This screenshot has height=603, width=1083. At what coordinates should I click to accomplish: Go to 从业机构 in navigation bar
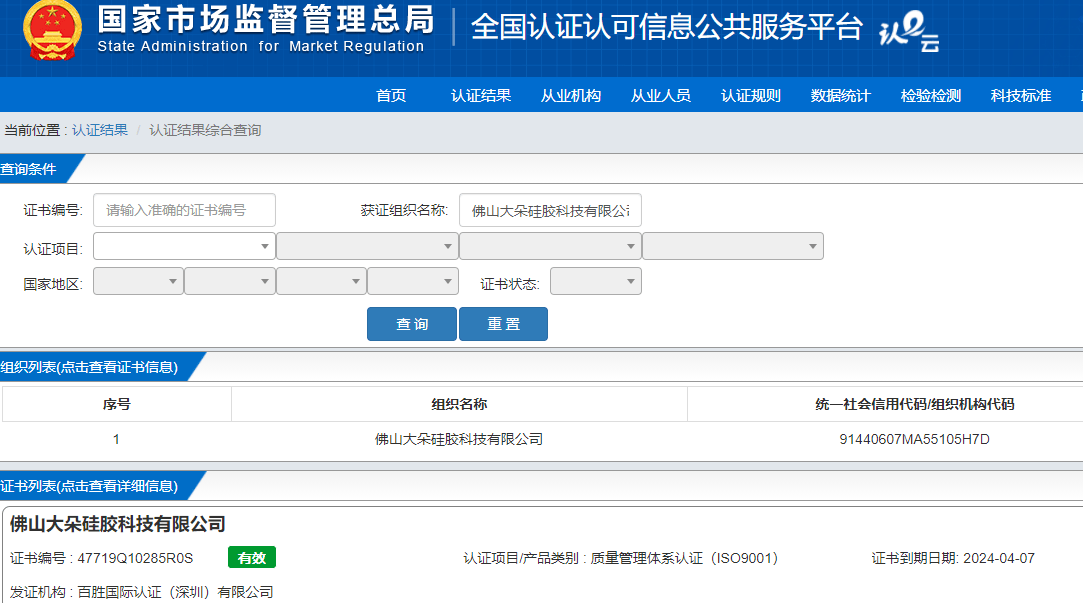tap(571, 96)
